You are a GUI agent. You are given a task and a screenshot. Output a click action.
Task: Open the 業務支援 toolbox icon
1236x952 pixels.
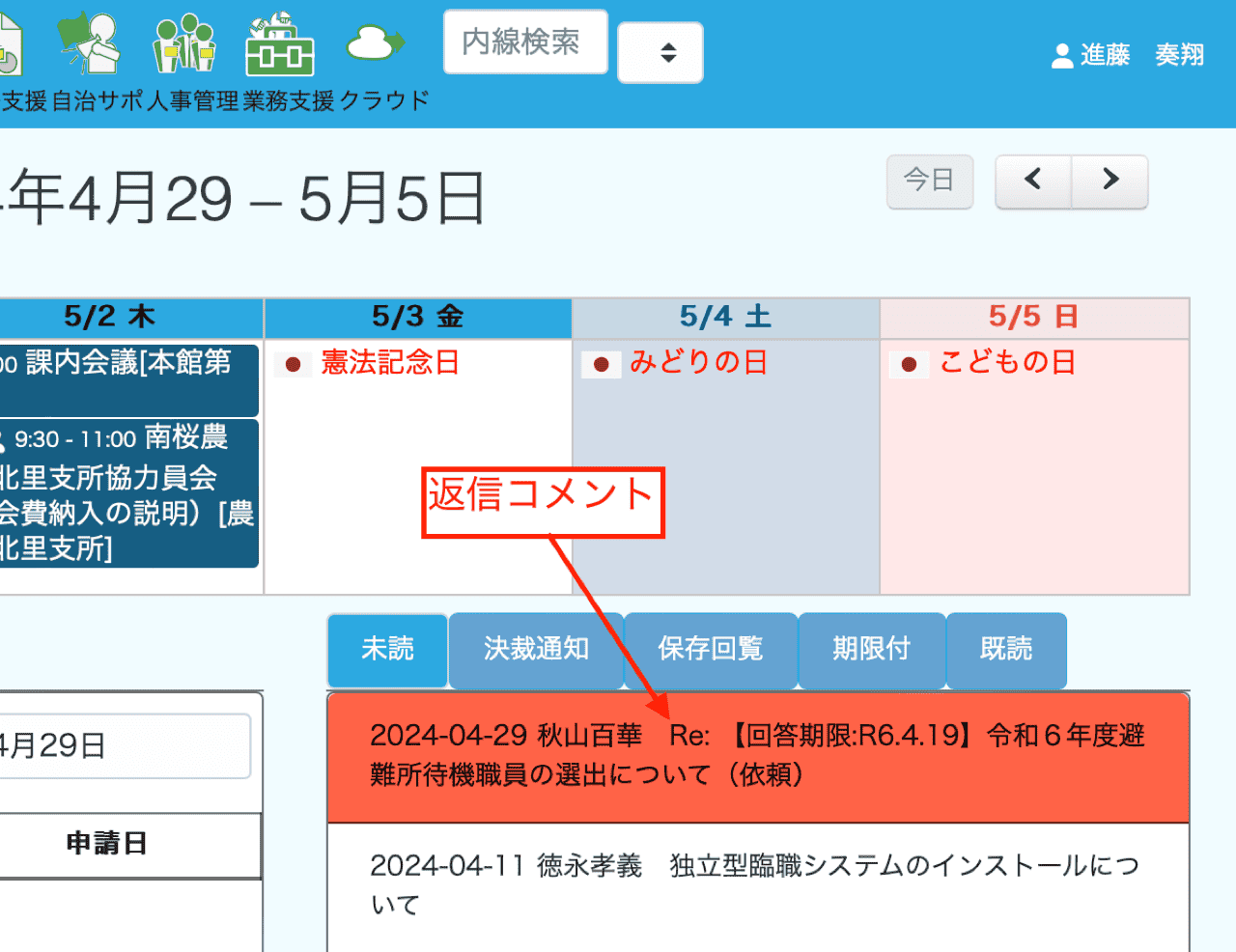point(280,43)
